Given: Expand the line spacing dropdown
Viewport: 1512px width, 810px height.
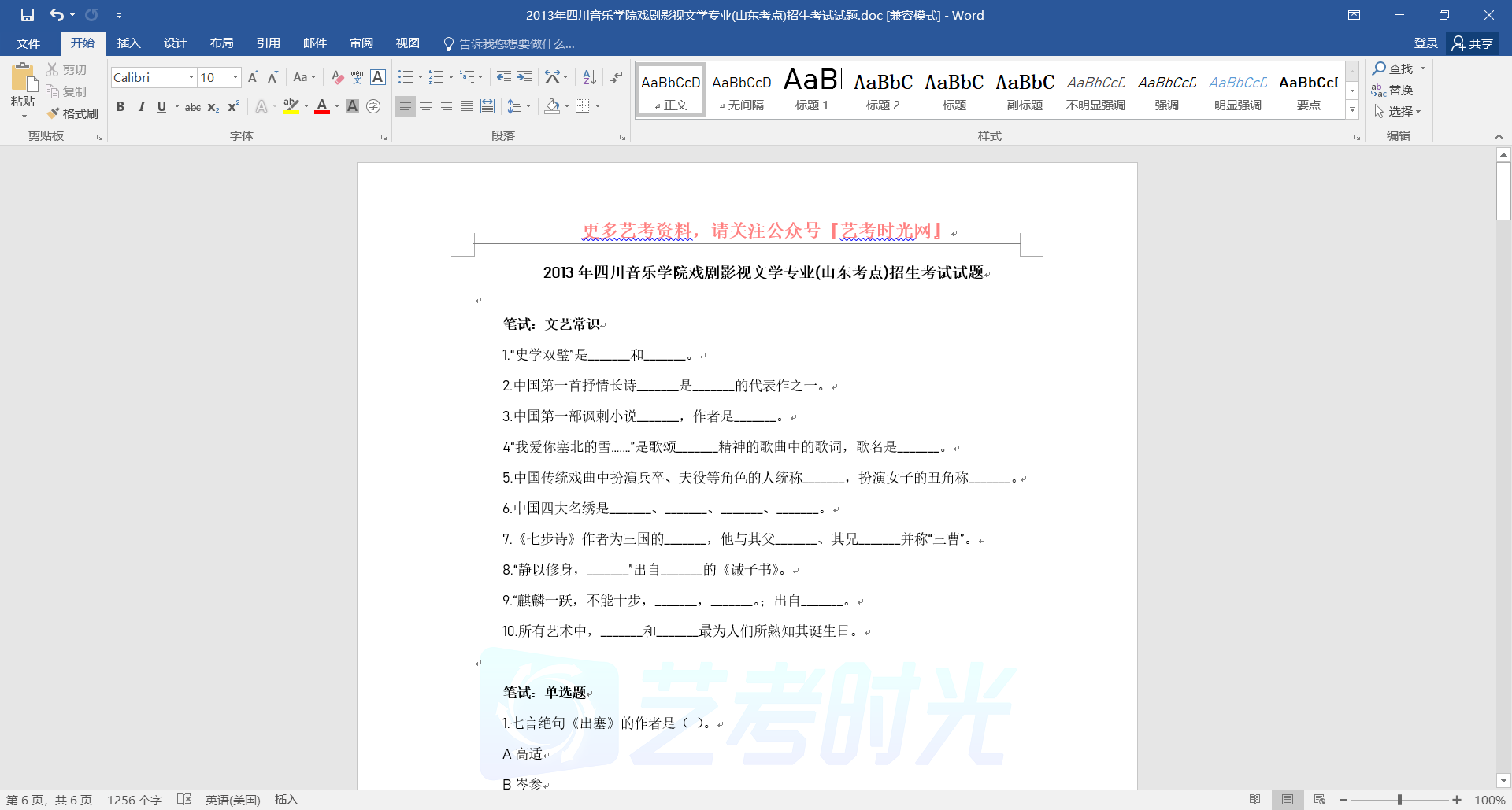Looking at the screenshot, I should pos(528,106).
